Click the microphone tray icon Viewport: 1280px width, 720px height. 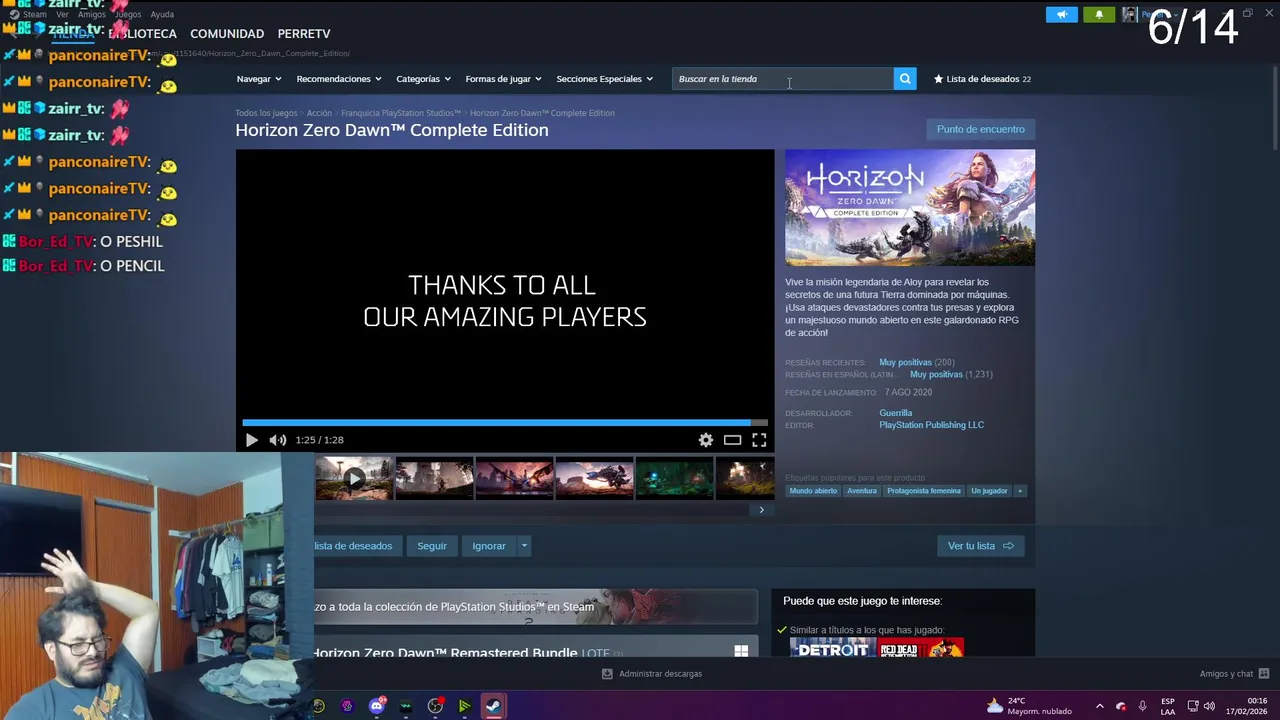pyautogui.click(x=1142, y=706)
